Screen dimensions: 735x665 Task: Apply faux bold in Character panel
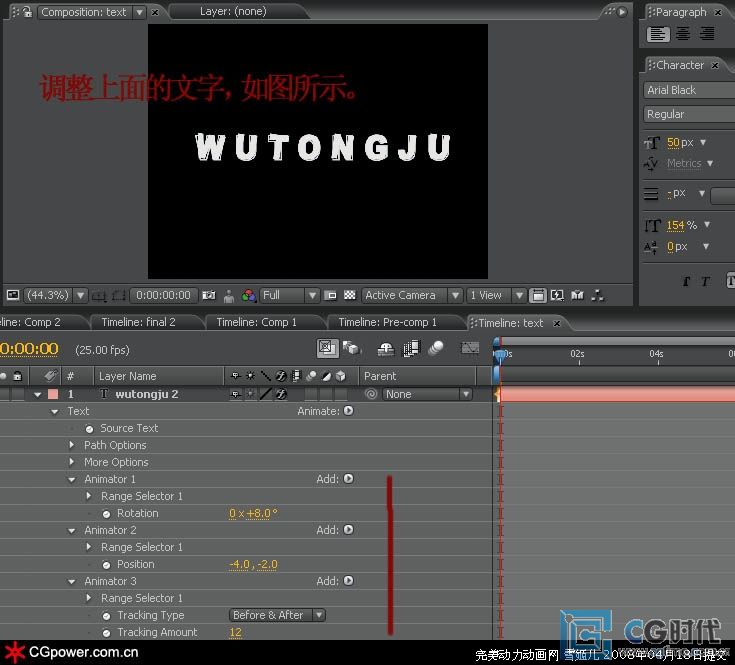[686, 281]
